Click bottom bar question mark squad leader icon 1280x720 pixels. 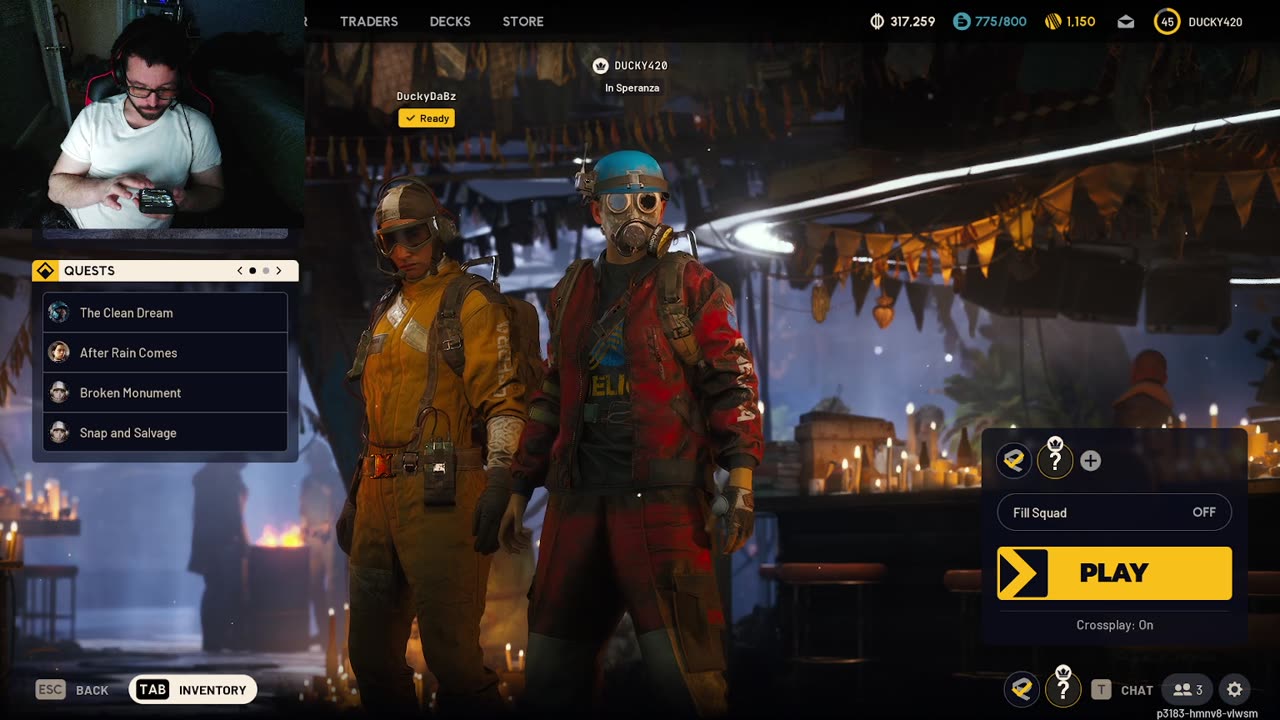1063,688
